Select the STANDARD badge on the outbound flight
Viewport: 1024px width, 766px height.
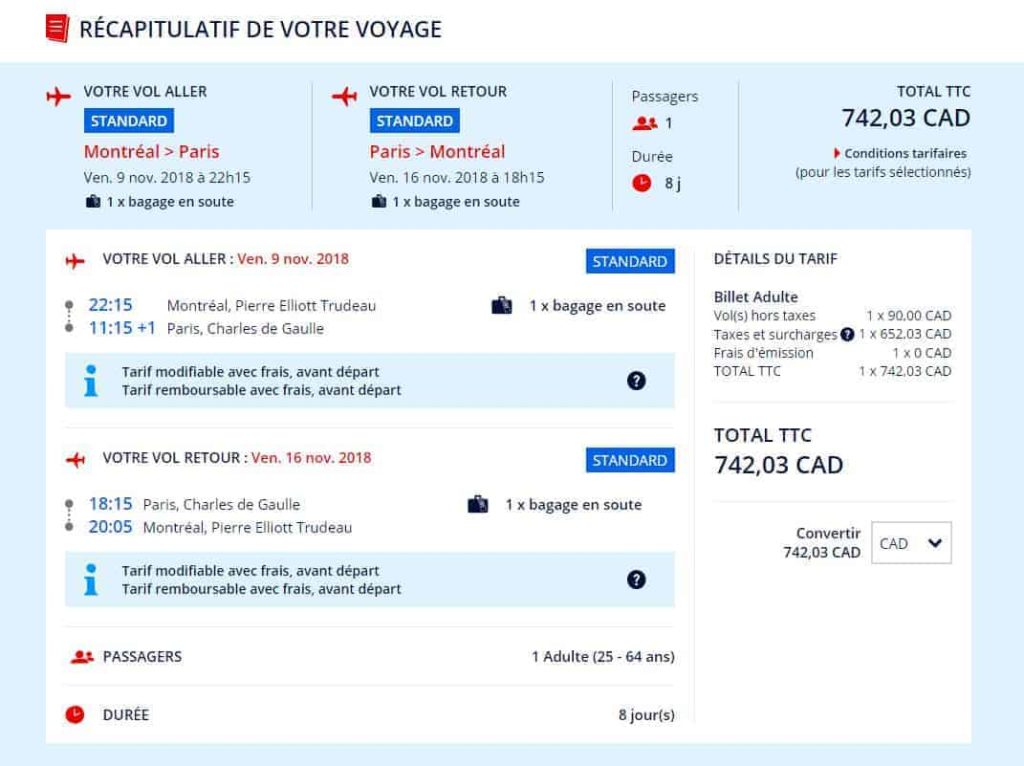[629, 261]
